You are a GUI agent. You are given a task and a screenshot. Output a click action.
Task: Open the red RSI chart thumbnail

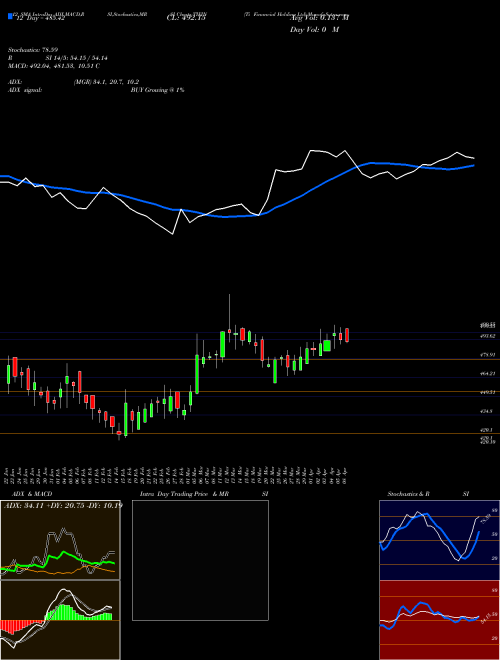click(x=439, y=620)
